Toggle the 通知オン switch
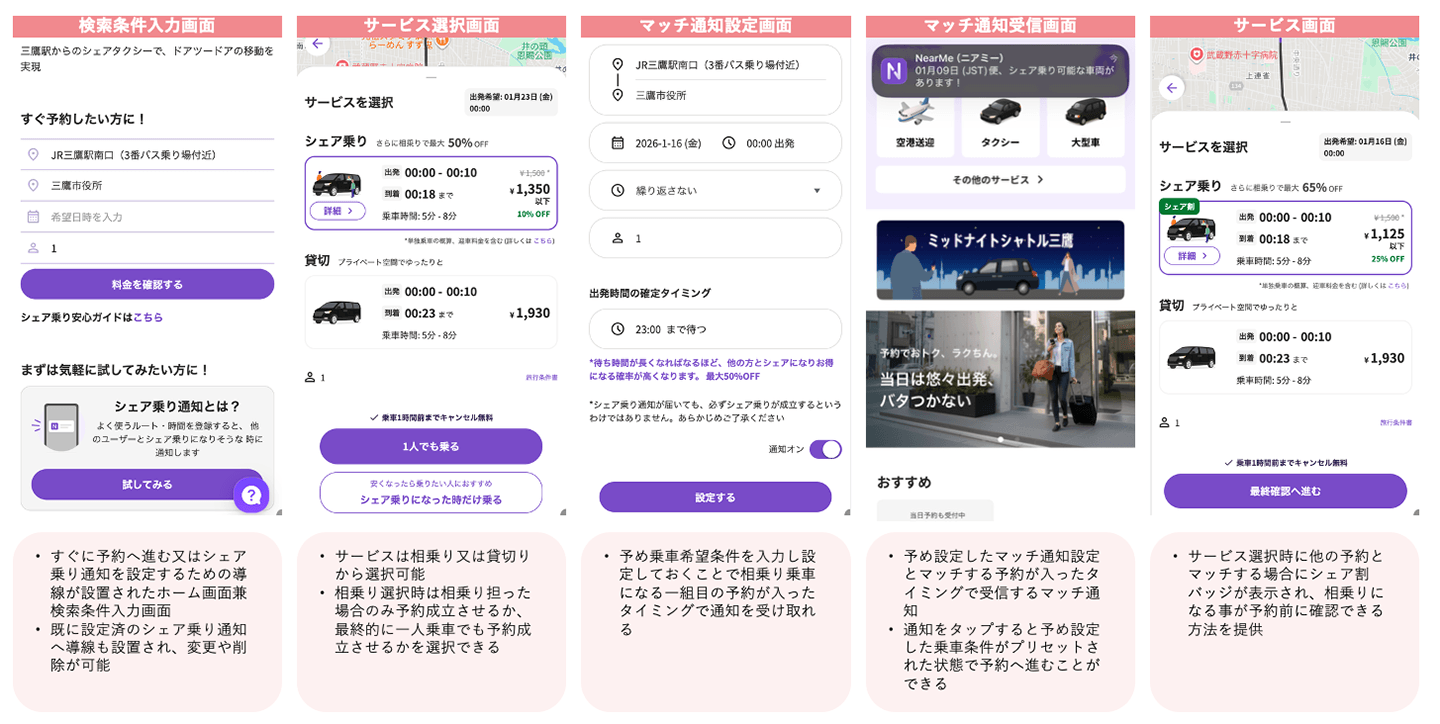Viewport: 1440px width, 724px height. (x=825, y=449)
